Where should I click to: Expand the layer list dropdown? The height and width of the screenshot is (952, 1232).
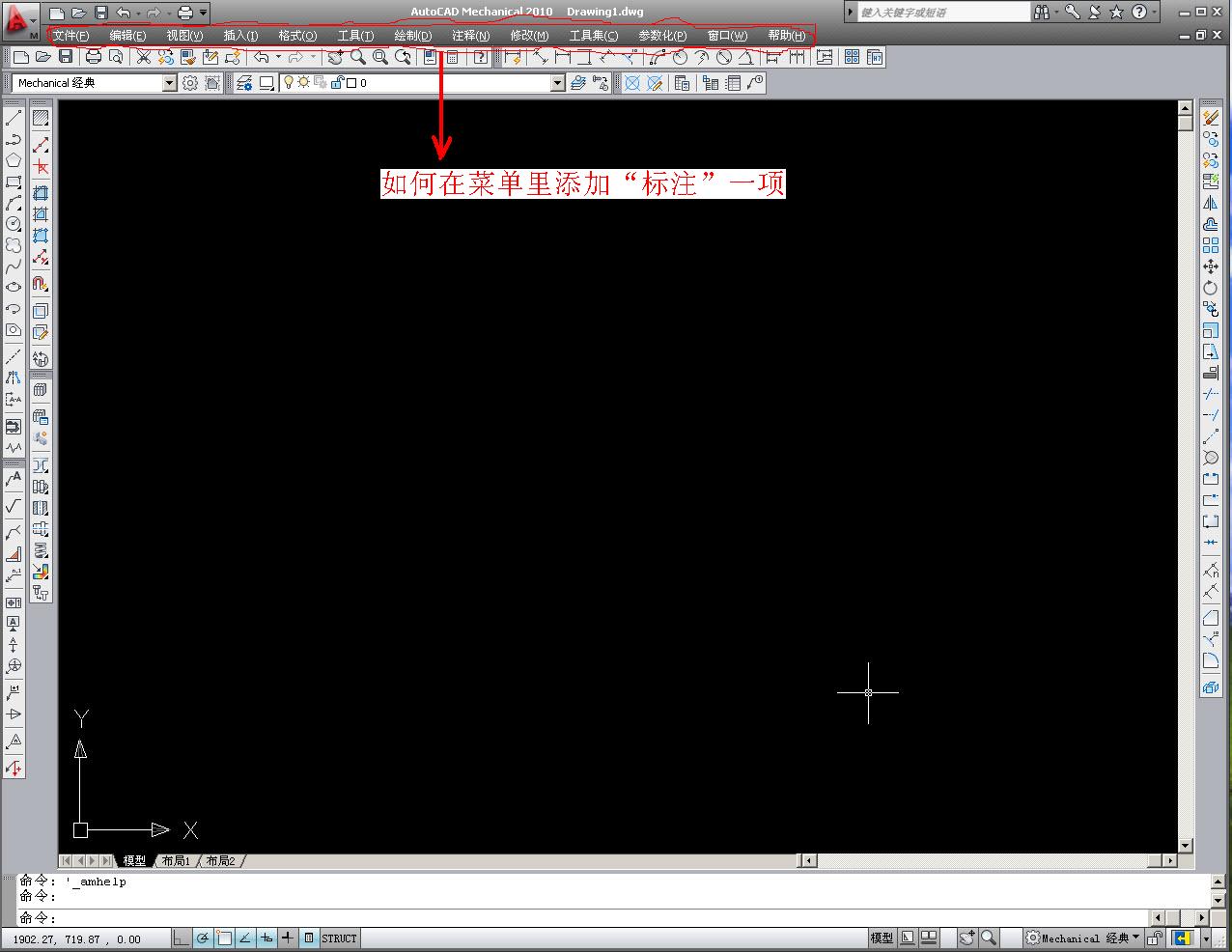pyautogui.click(x=557, y=83)
